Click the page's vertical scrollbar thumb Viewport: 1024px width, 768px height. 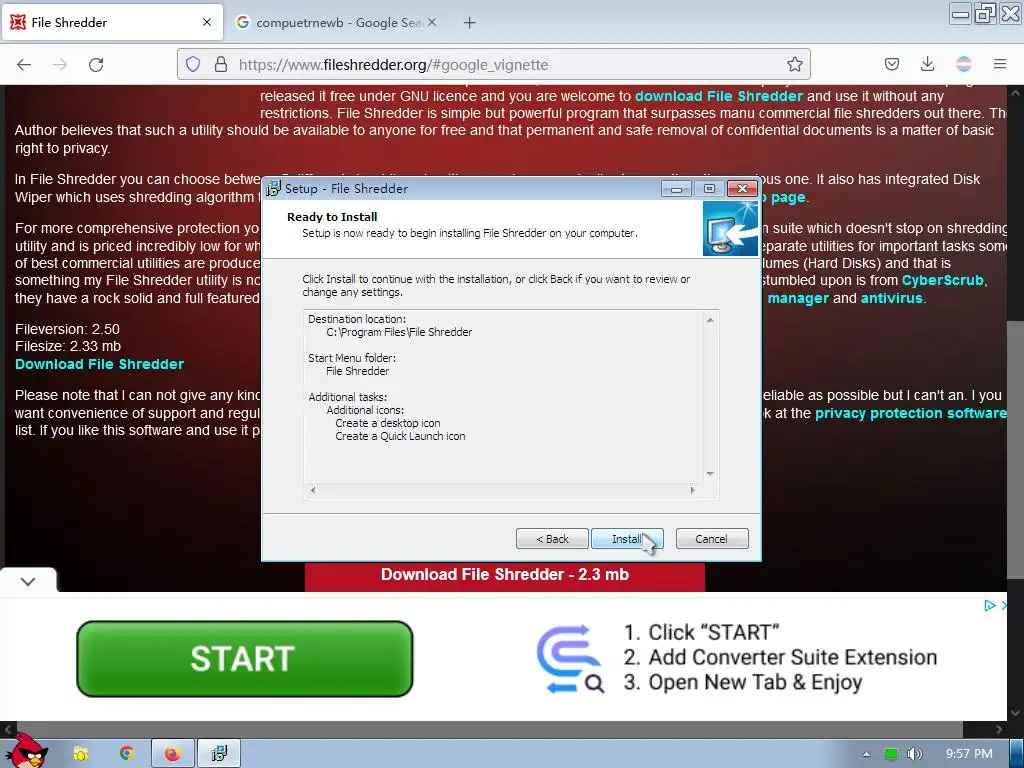1015,451
